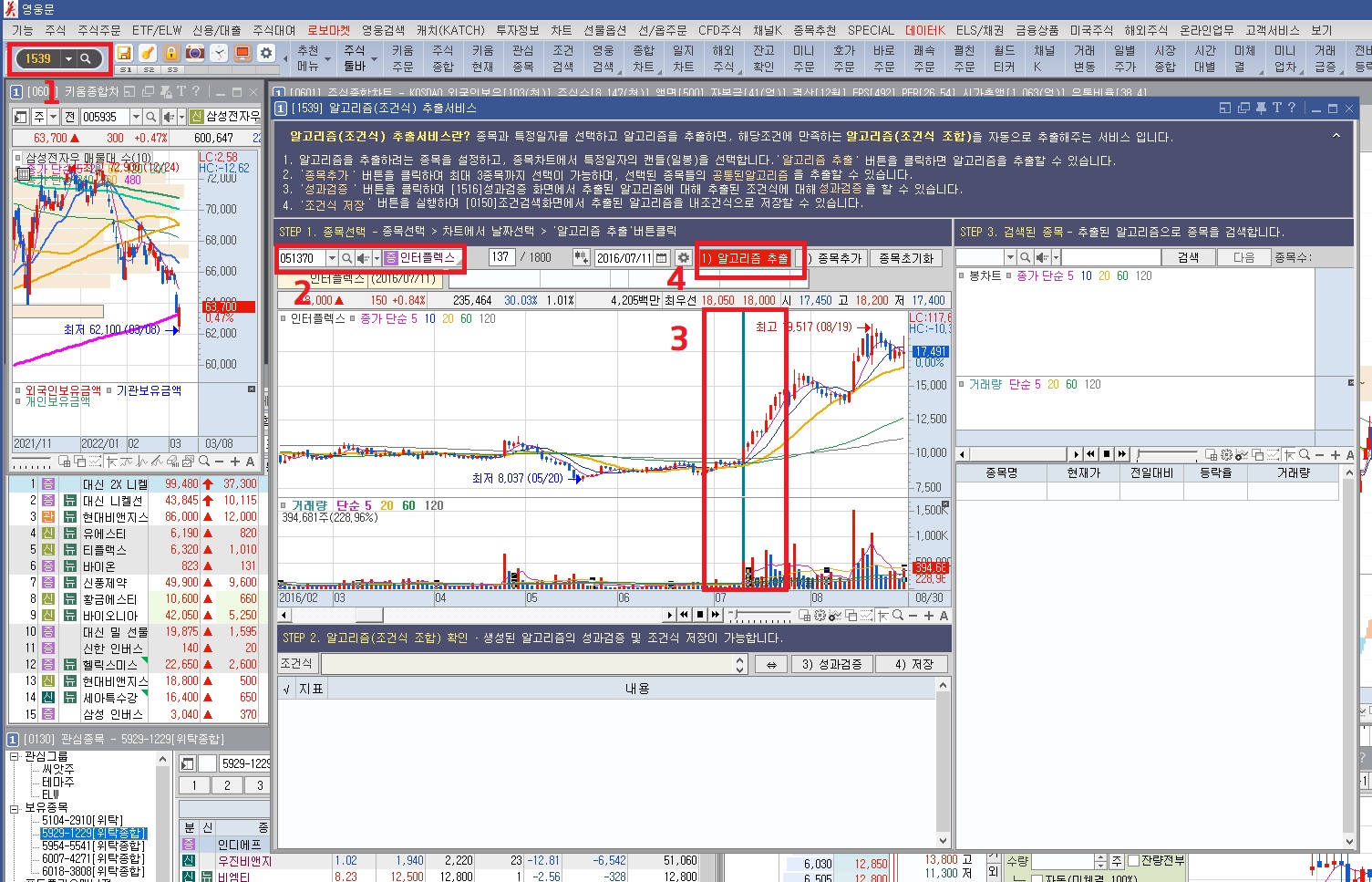Screen dimensions: 1372x882
Task: Click the plus zoom icon under main algorithm chart
Action: point(929,616)
